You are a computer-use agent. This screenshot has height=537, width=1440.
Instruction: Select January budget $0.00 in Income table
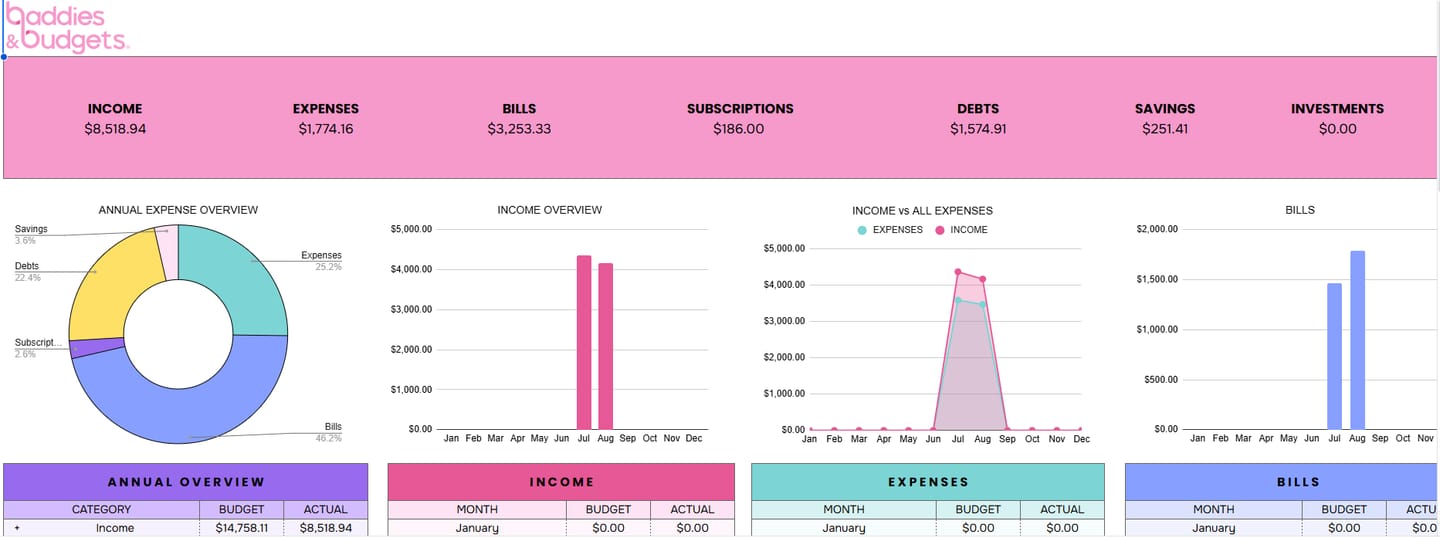pyautogui.click(x=608, y=528)
